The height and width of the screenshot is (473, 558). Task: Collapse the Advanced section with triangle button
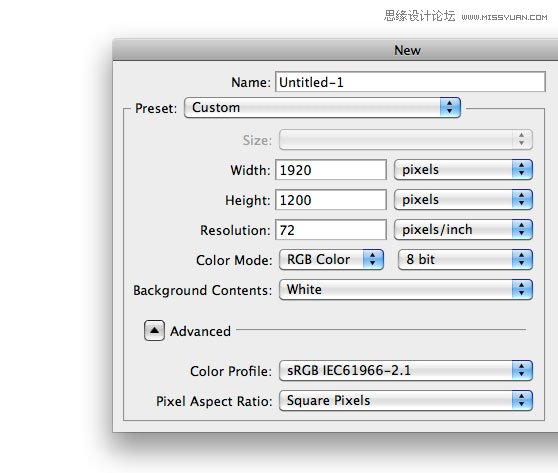[x=154, y=331]
